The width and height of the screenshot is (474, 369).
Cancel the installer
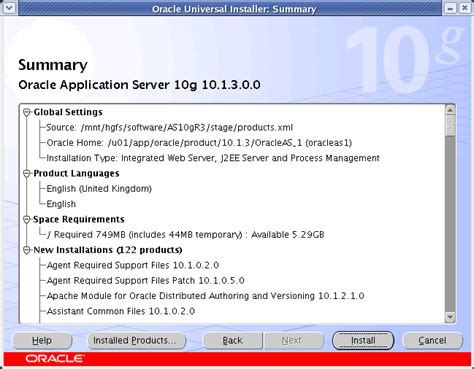point(432,341)
